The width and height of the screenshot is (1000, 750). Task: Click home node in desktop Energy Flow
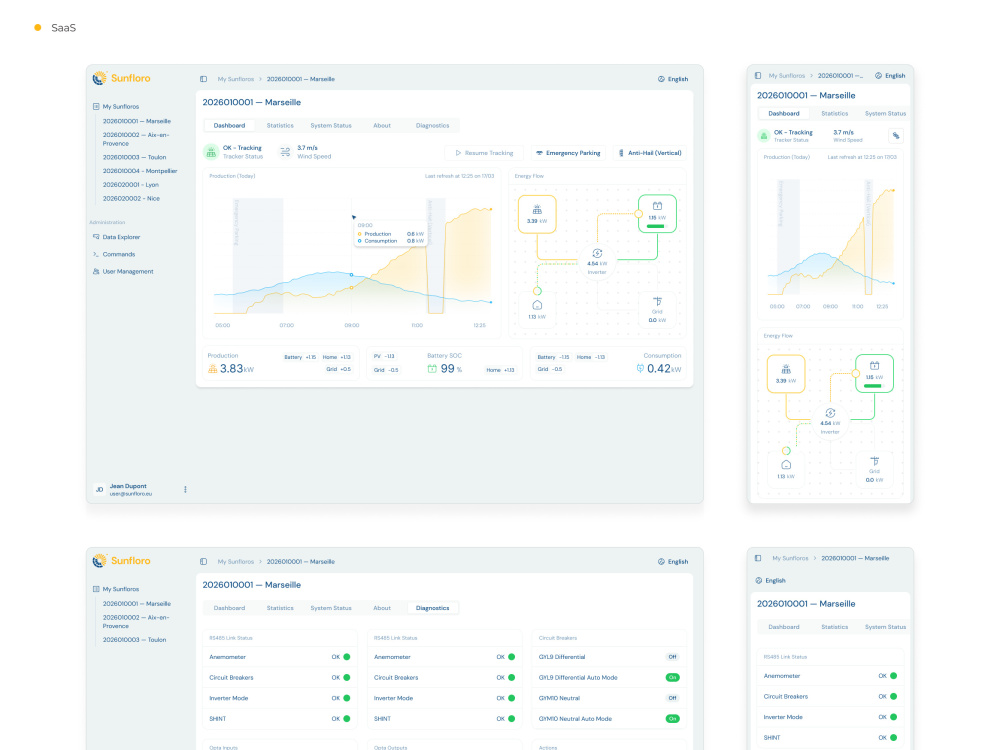[537, 310]
